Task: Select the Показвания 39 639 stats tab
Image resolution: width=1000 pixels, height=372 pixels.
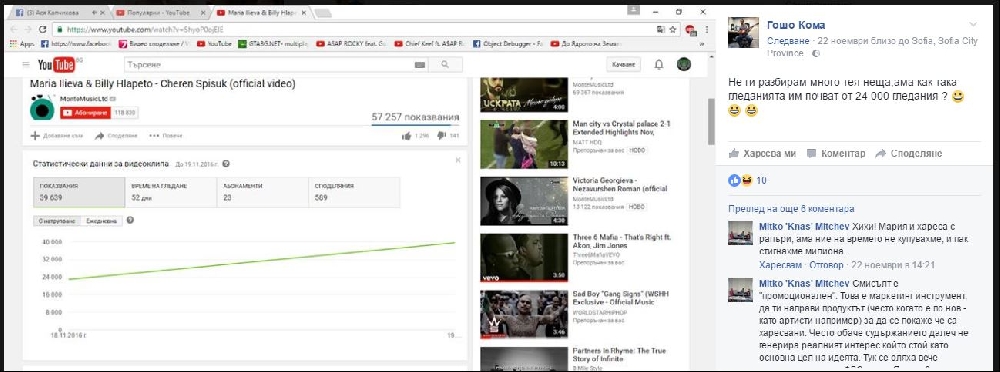Action: click(x=79, y=192)
